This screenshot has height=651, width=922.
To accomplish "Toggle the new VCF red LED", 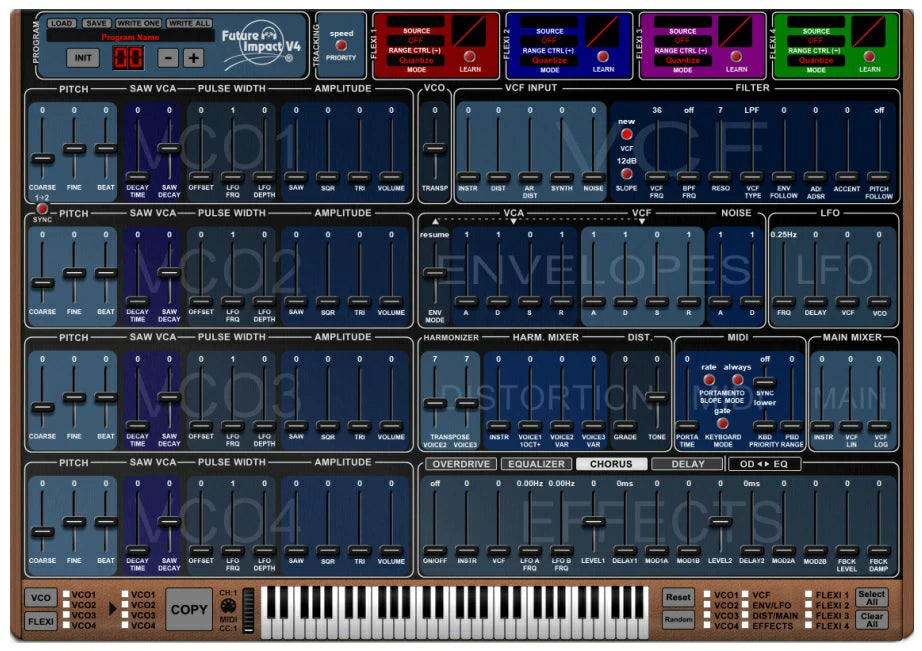I will [x=627, y=134].
